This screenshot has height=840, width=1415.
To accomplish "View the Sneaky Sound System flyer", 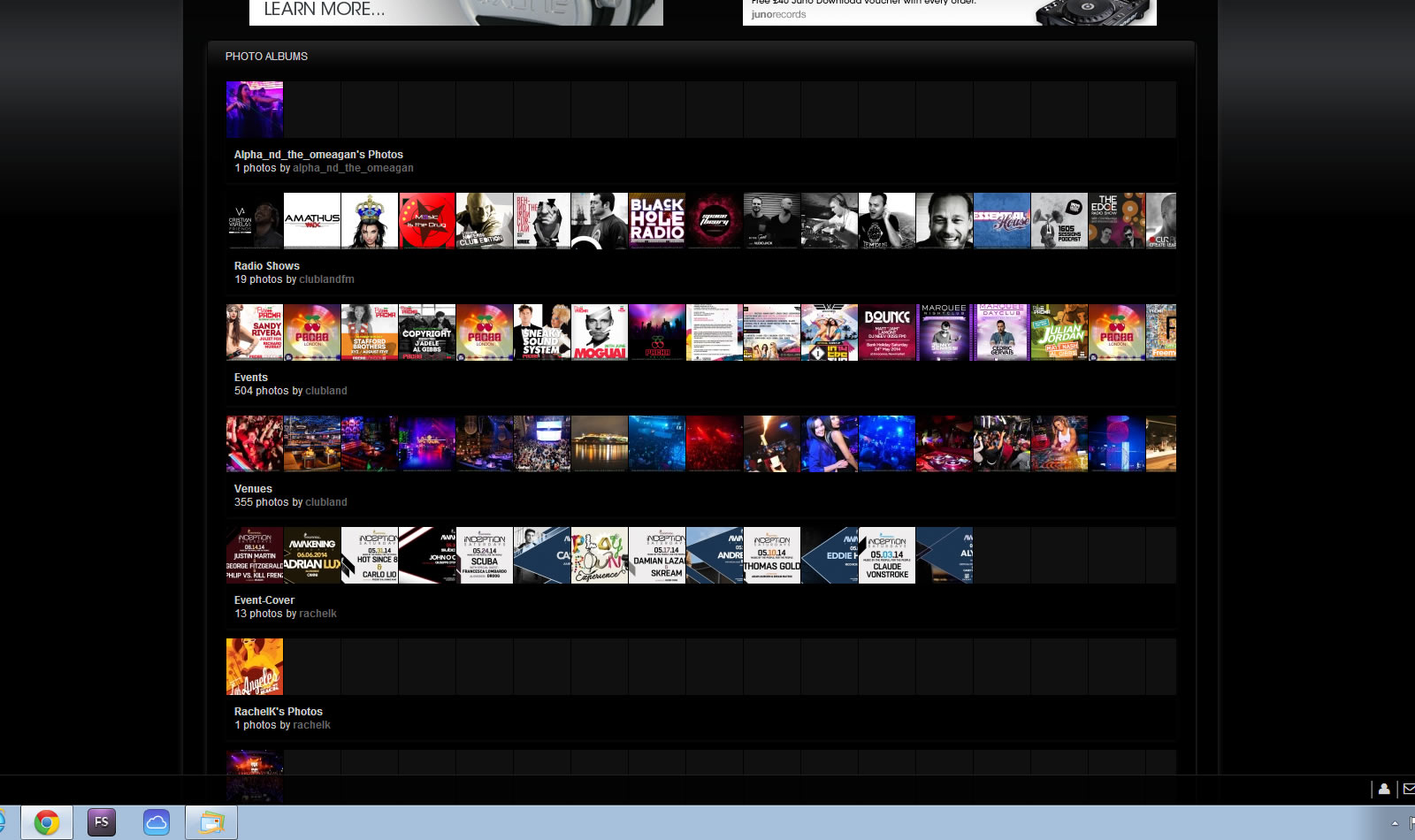I will [x=542, y=332].
